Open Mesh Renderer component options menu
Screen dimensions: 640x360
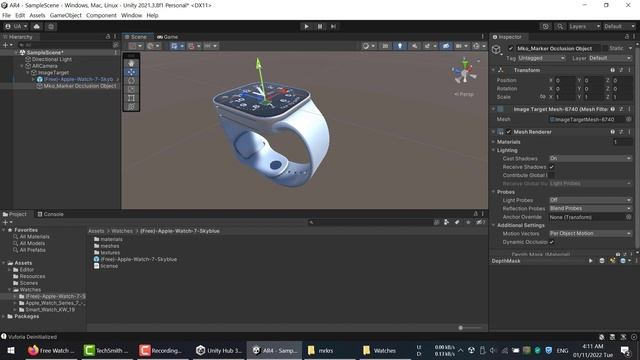tap(629, 132)
